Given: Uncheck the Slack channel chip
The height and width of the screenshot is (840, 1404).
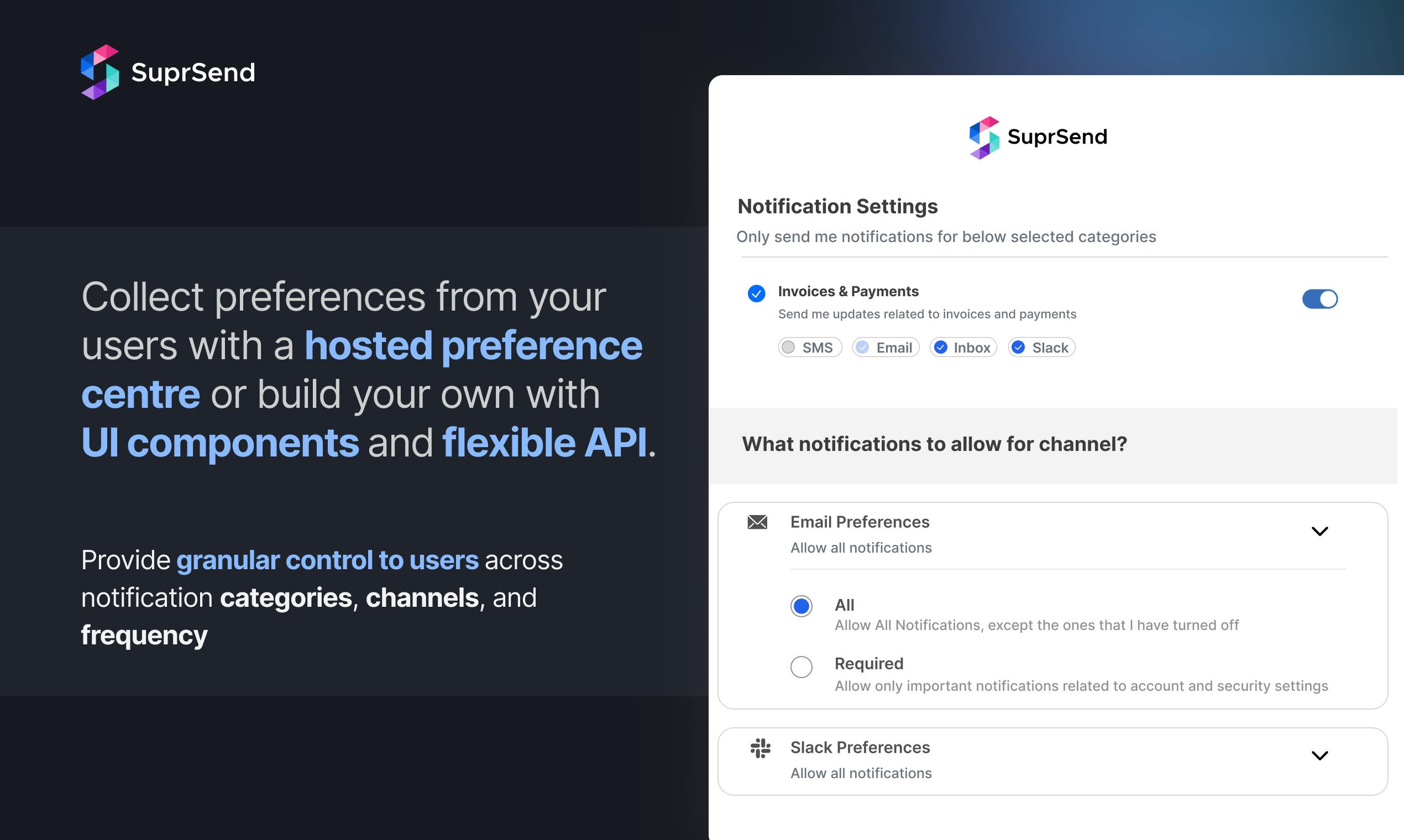Looking at the screenshot, I should [x=1041, y=348].
